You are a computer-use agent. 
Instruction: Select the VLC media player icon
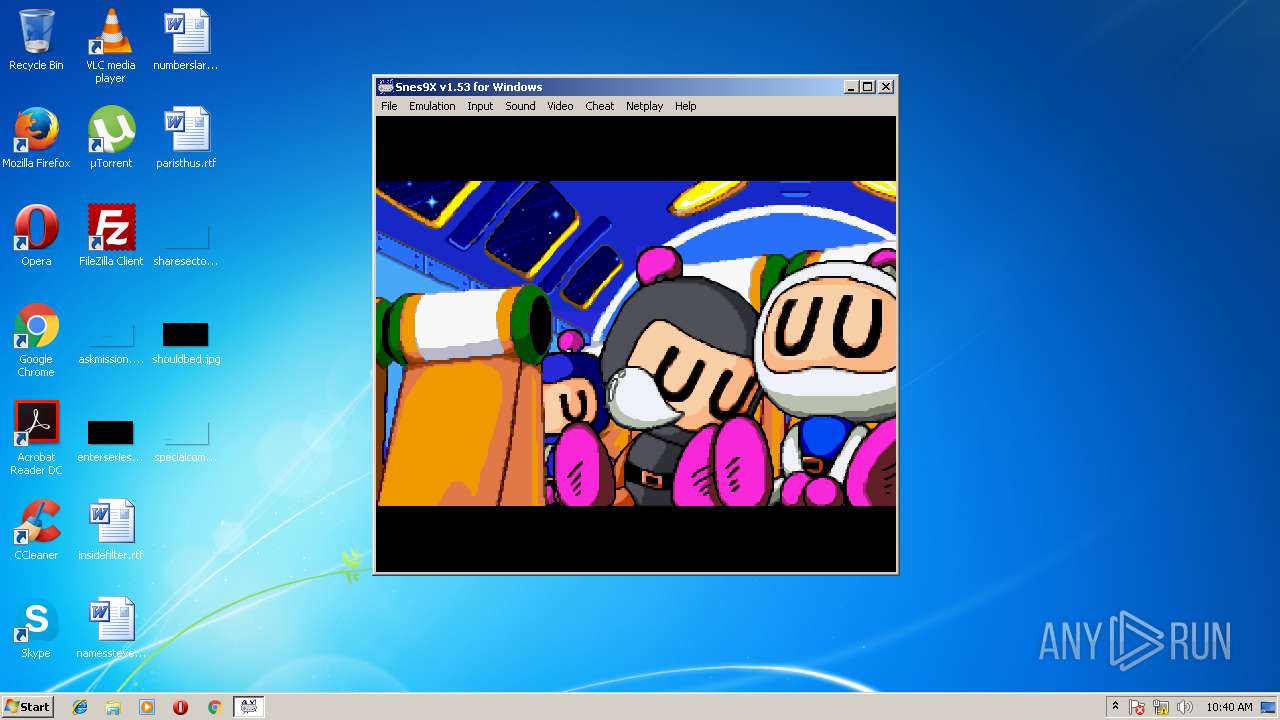tap(110, 46)
